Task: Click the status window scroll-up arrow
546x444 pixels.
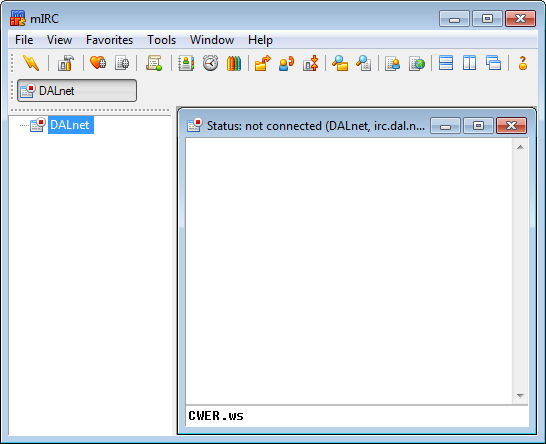Action: click(520, 147)
